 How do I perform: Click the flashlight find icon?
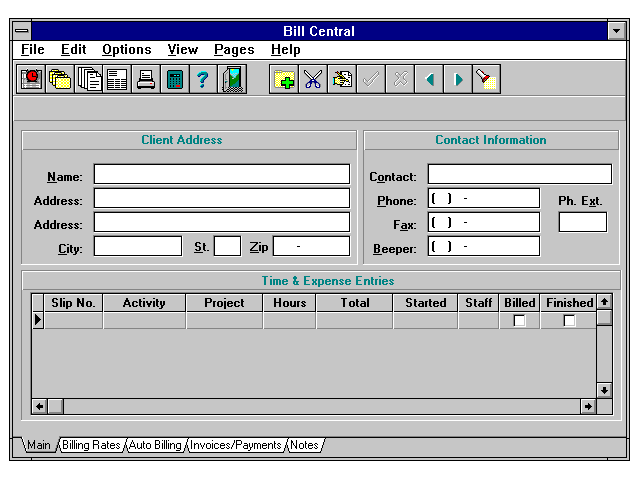[487, 80]
